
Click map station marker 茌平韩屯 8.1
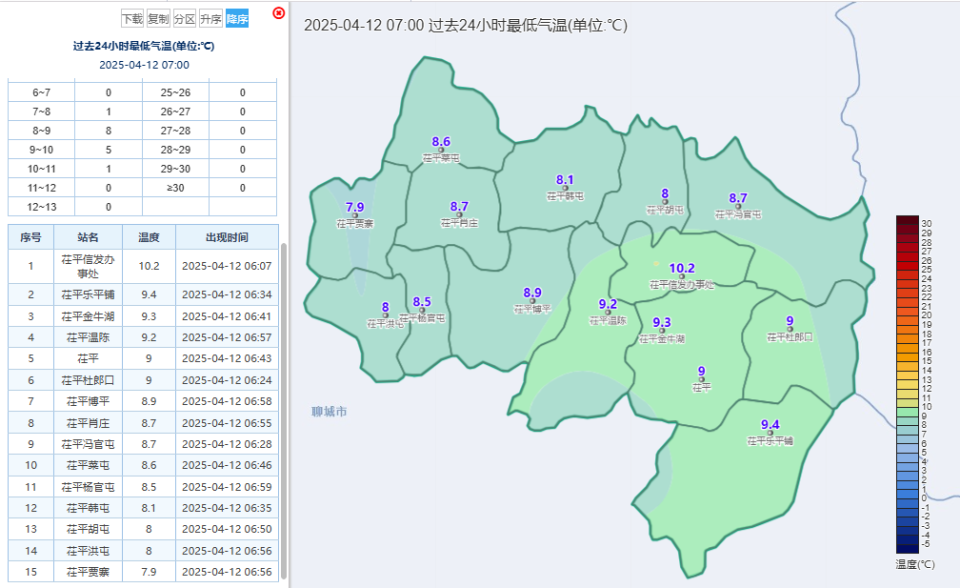[565, 189]
